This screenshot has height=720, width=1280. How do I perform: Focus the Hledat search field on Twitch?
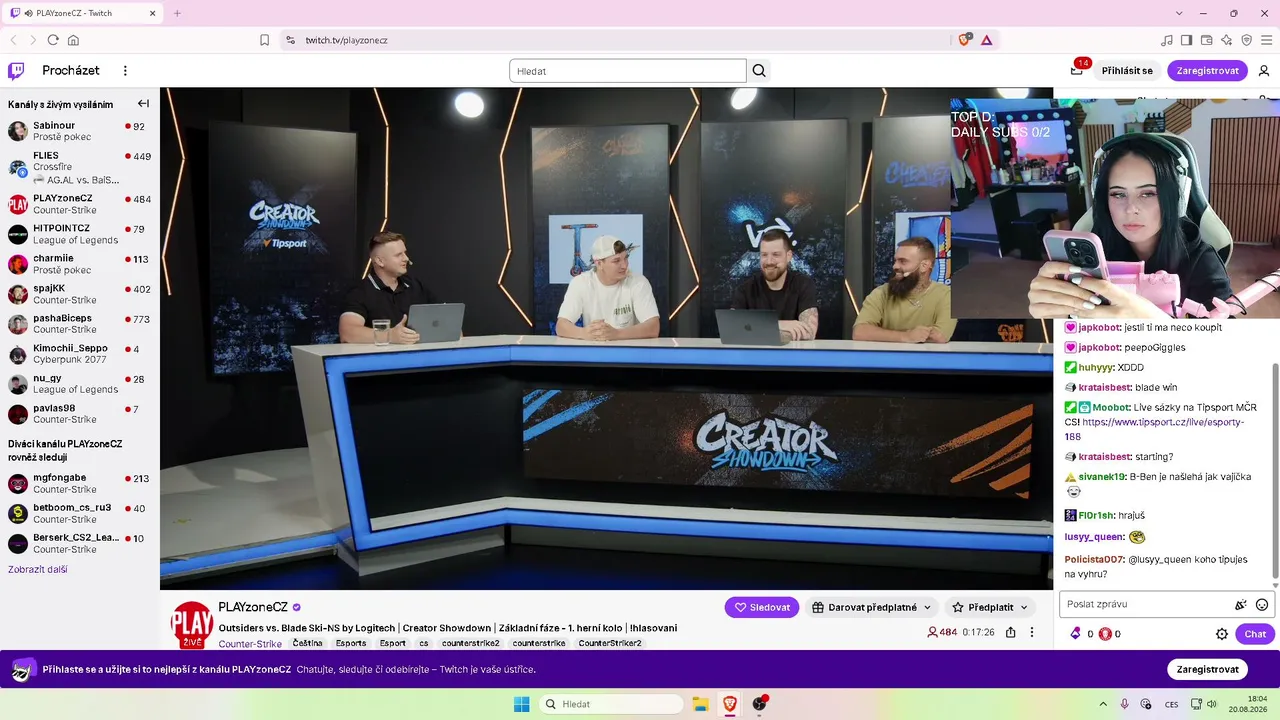pyautogui.click(x=628, y=71)
